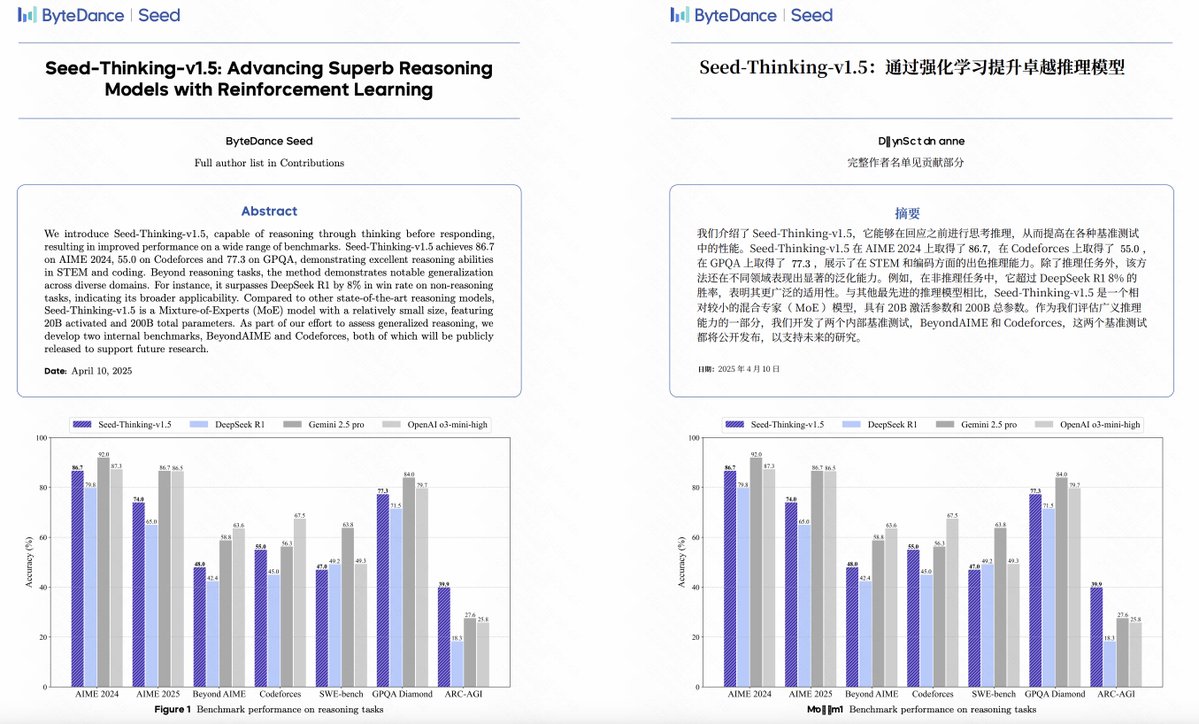
Task: Click the "Date: April 10, 2025" line
Action: (x=88, y=371)
